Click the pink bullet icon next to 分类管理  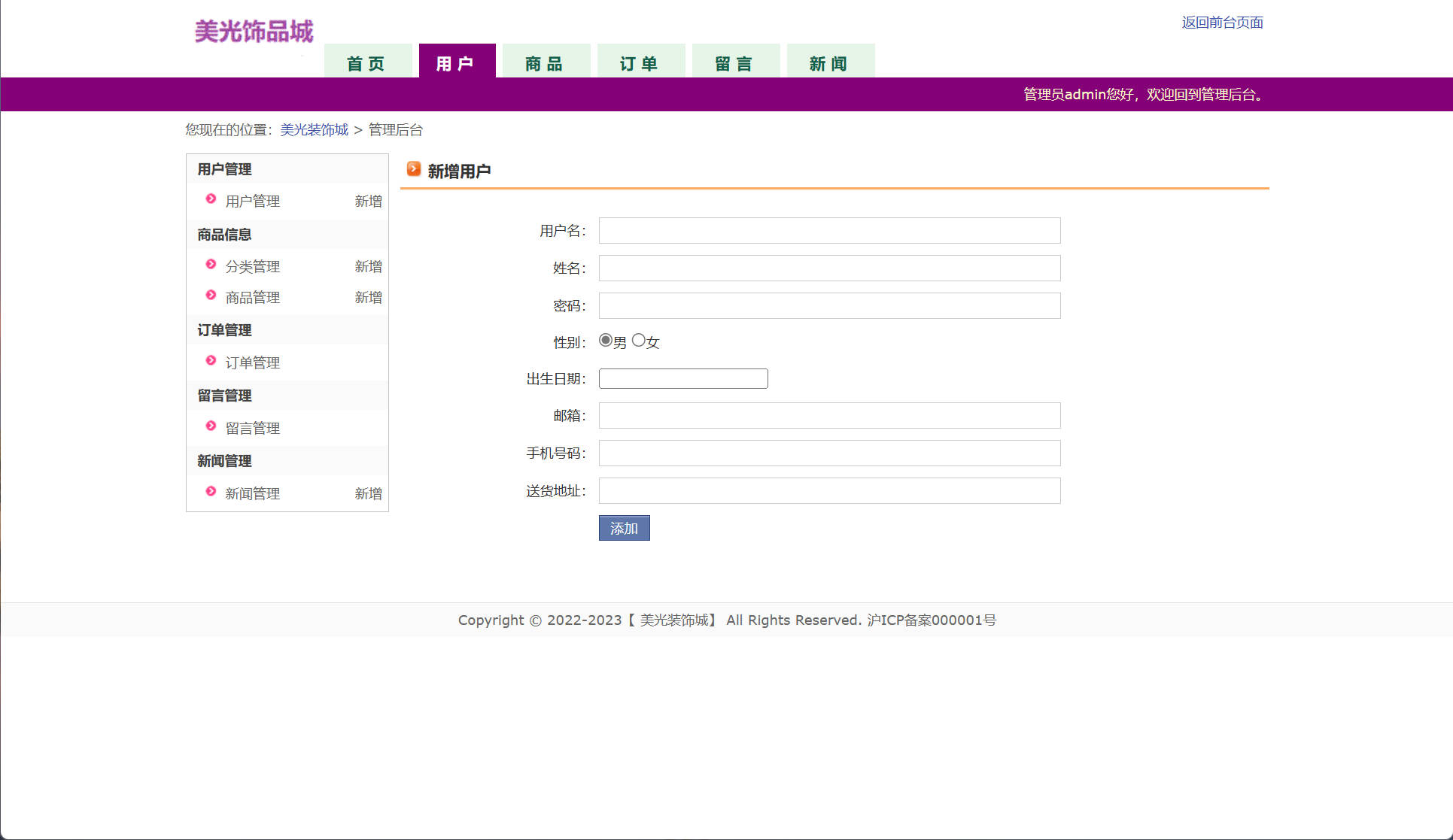pyautogui.click(x=211, y=265)
